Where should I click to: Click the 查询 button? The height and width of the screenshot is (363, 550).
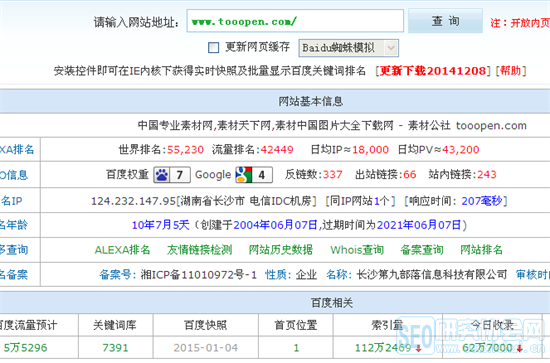pyautogui.click(x=445, y=21)
